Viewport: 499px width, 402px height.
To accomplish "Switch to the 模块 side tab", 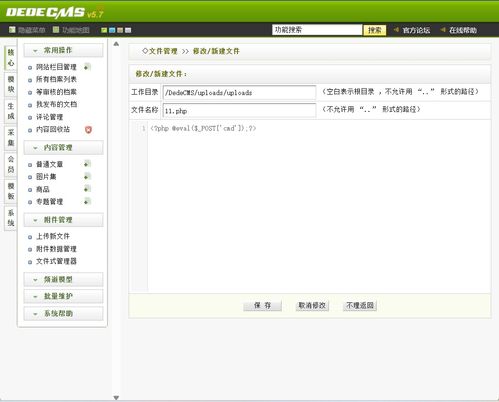I will (x=11, y=84).
